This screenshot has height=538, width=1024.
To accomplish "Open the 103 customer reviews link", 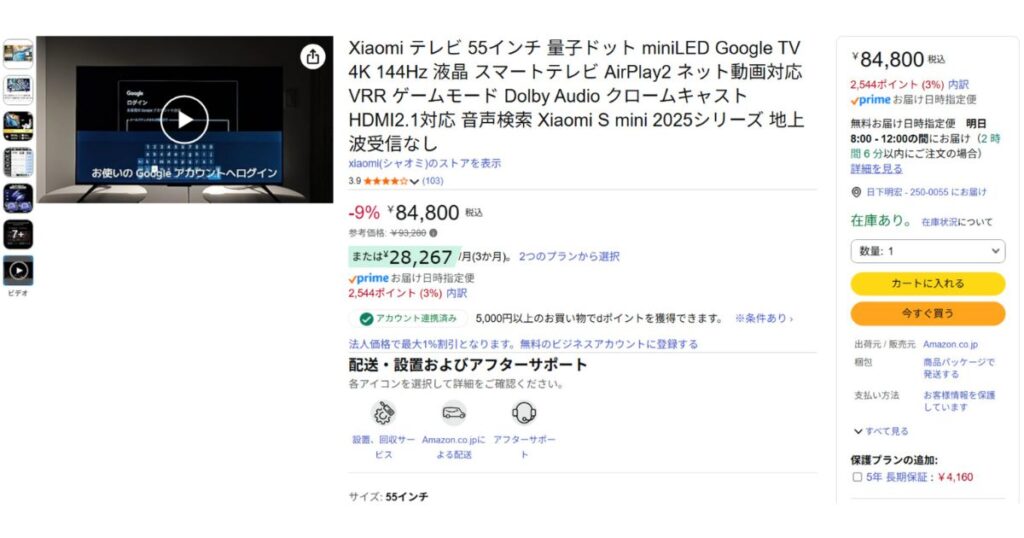I will (432, 181).
